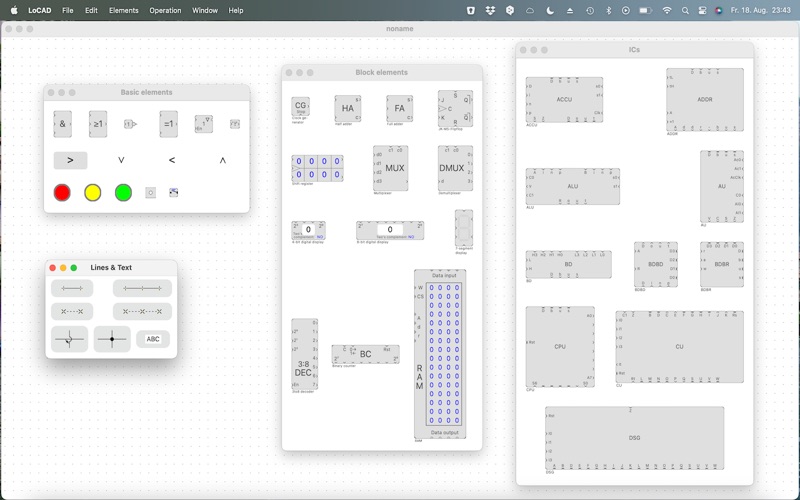Screen dimensions: 800x500
Task: Open the Dropbox menu bar icon
Action: [x=490, y=10]
